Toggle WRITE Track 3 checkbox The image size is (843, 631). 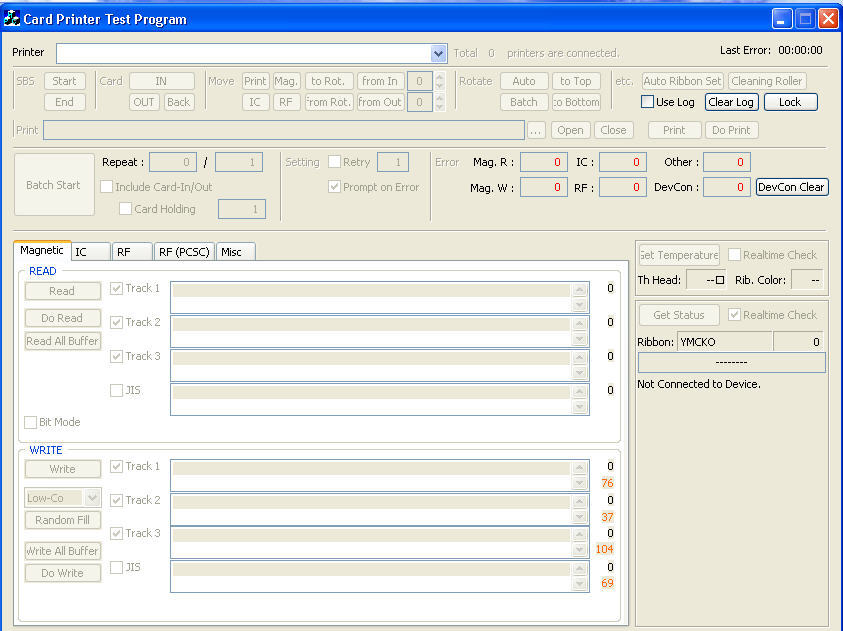click(x=116, y=533)
